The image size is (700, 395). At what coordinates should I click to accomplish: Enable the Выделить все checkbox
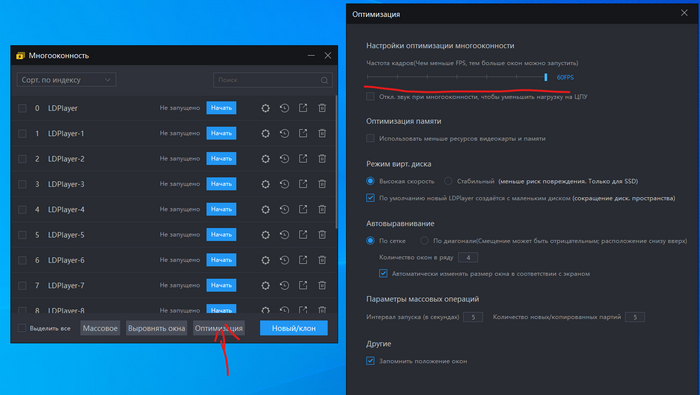21,328
